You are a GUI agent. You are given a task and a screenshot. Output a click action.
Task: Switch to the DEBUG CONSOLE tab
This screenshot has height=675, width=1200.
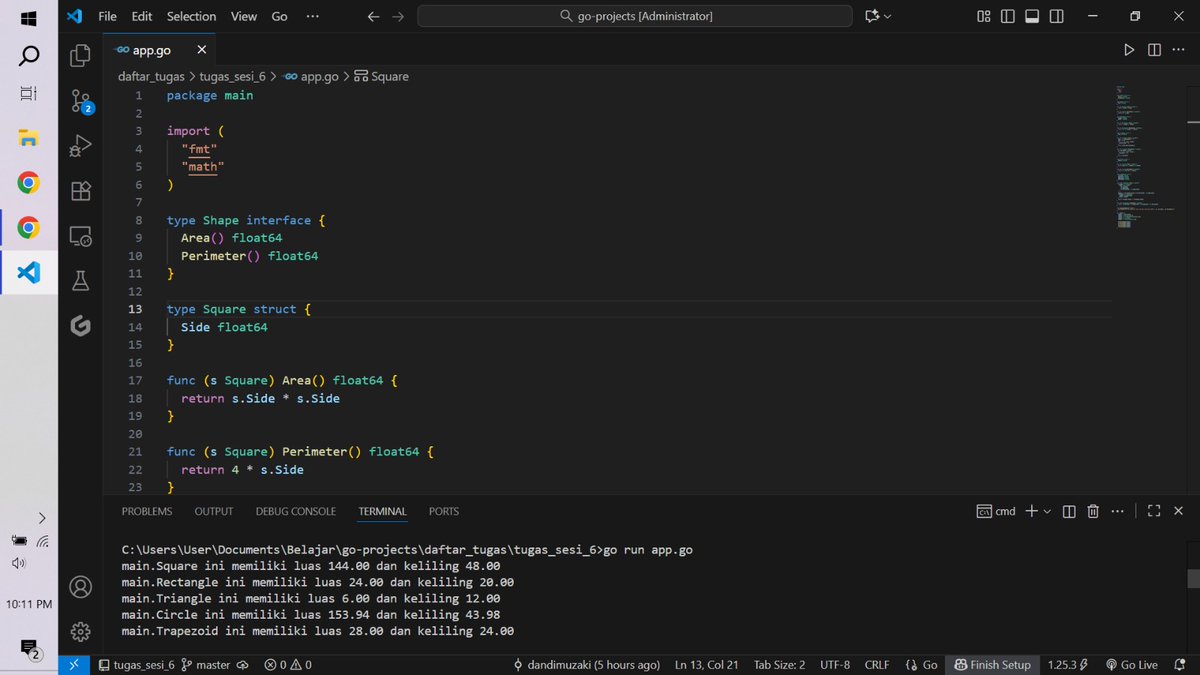tap(295, 511)
